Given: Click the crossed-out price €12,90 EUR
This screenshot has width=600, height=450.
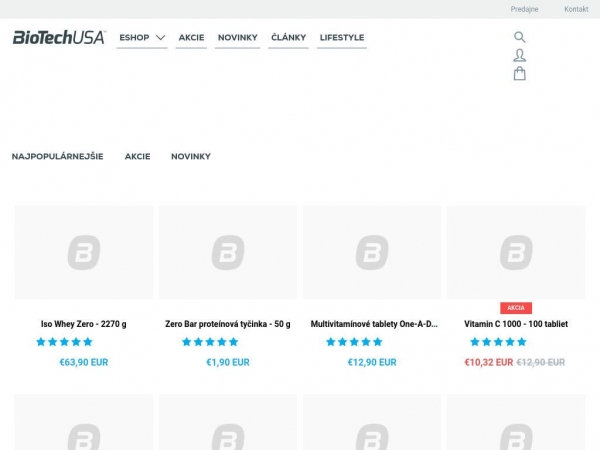Looking at the screenshot, I should tap(541, 362).
